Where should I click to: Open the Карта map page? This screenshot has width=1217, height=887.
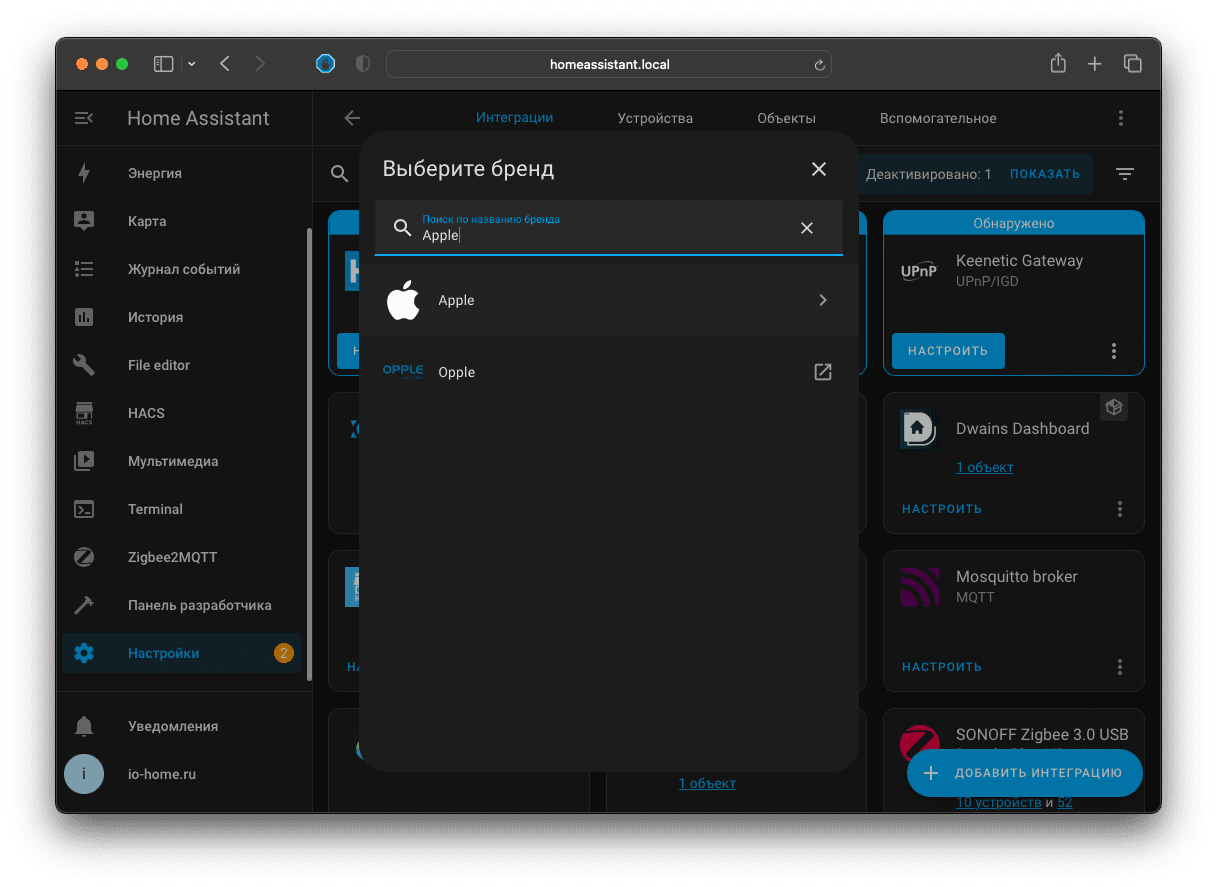pos(181,221)
